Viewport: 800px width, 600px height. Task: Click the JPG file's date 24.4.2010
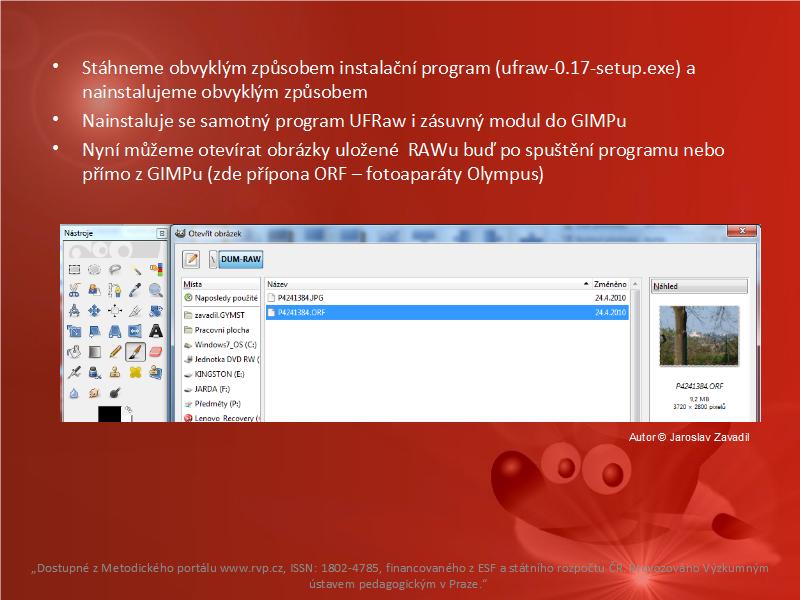pyautogui.click(x=610, y=298)
